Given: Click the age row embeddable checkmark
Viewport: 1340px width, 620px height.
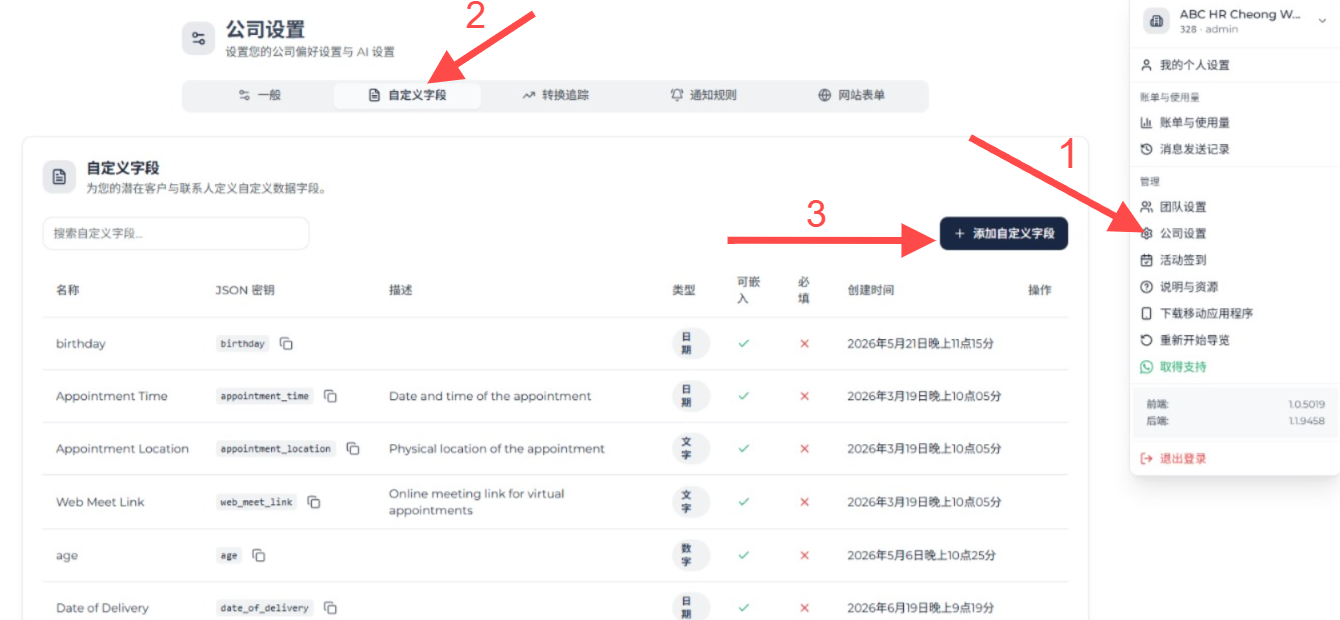Looking at the screenshot, I should click(743, 555).
